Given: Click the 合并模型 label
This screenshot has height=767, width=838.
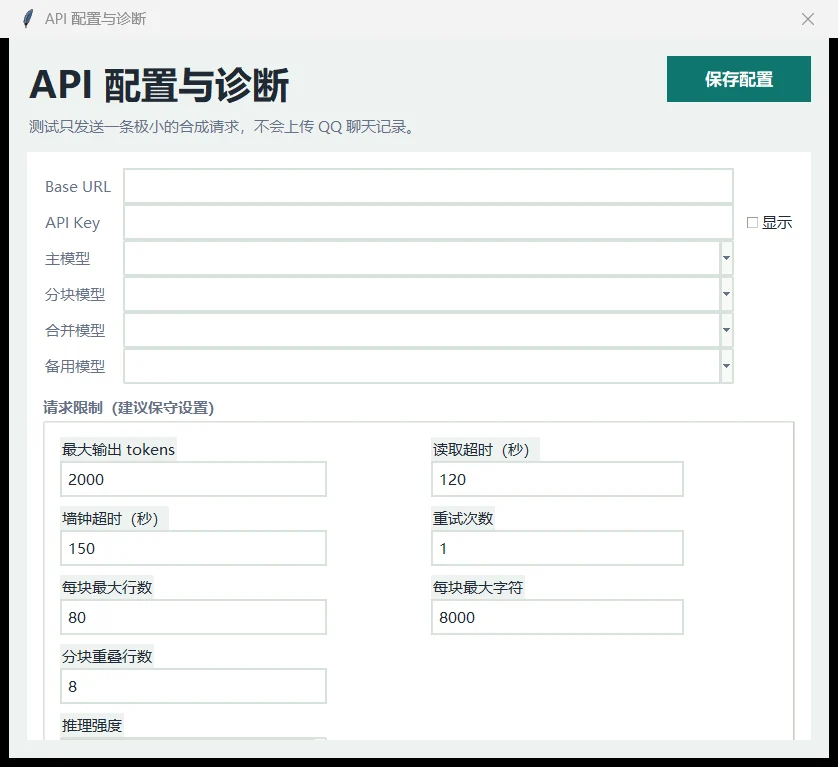Looking at the screenshot, I should click(75, 330).
